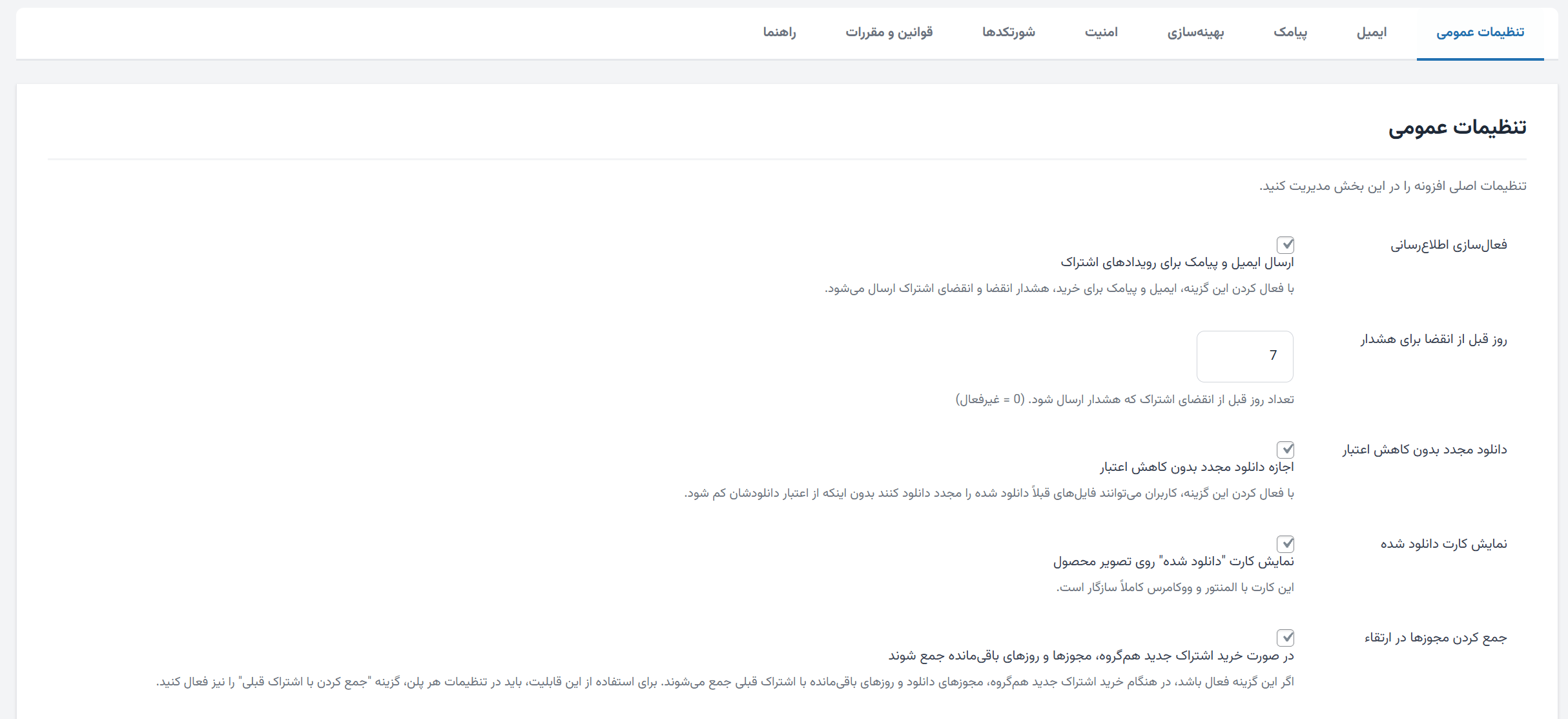Uncheck the دانلود مجدد بدون کاهش اعتبار checkbox
1568x719 pixels.
tap(1285, 450)
